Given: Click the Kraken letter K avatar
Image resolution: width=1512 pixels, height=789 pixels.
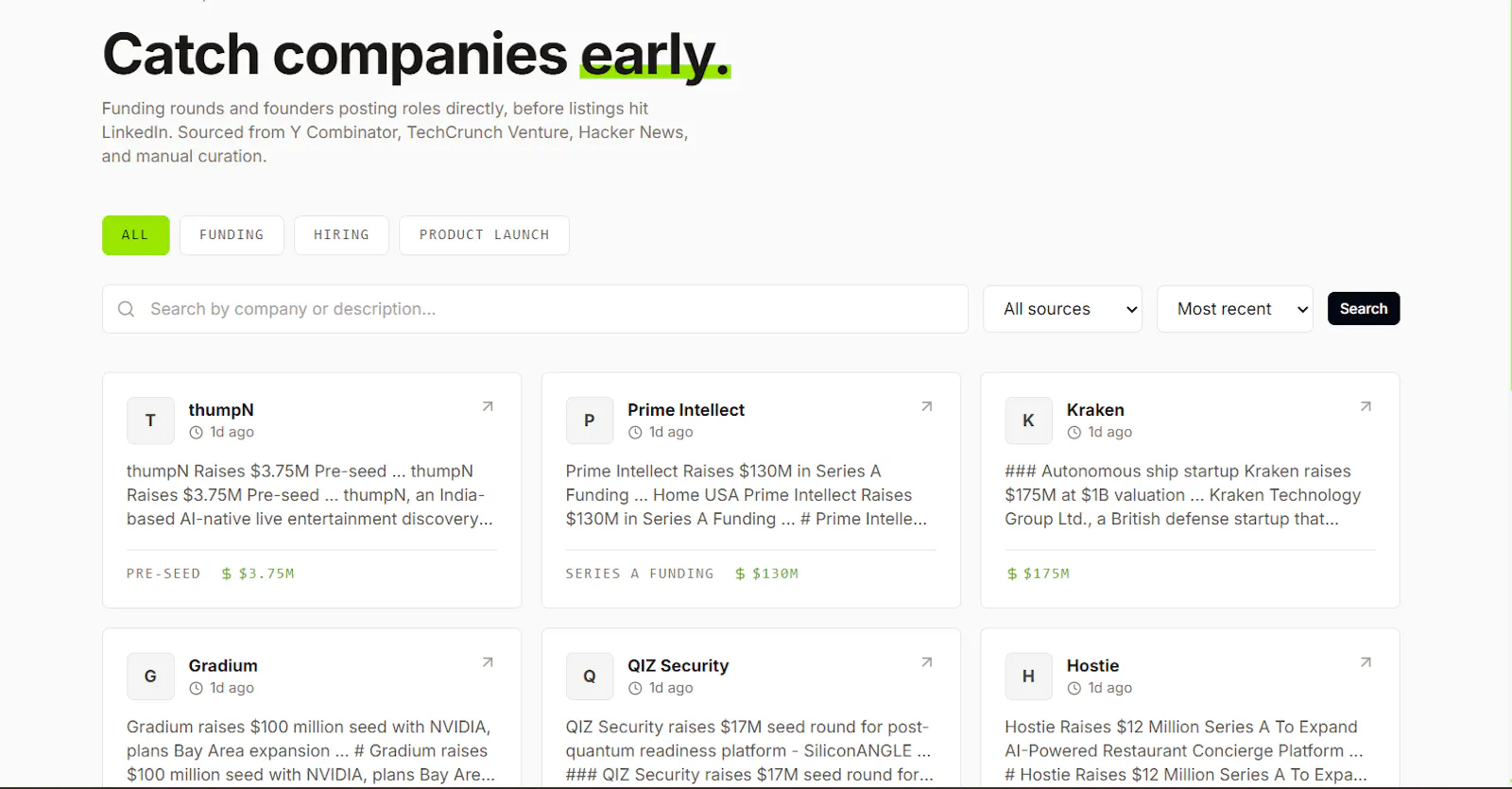Looking at the screenshot, I should coord(1028,420).
